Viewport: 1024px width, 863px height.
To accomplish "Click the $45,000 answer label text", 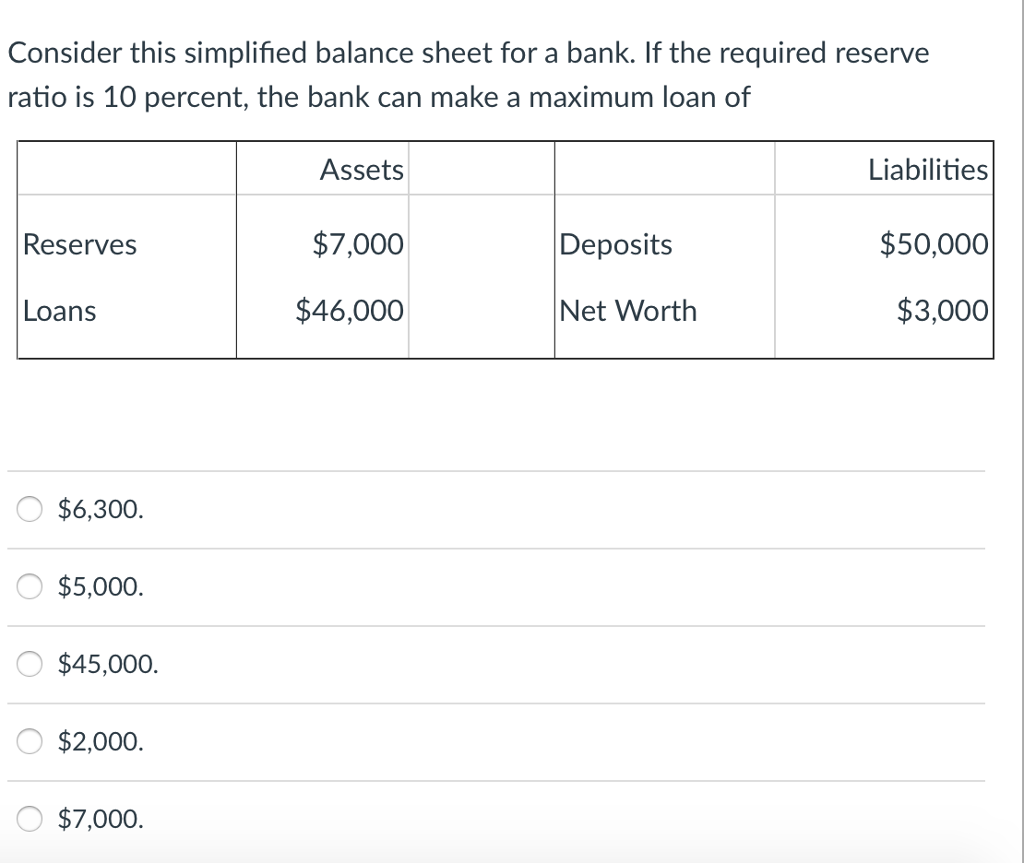I will 107,663.
